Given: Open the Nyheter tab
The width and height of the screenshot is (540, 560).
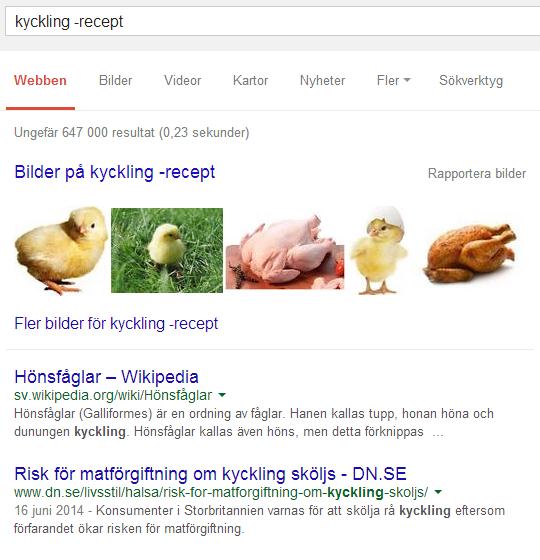Looking at the screenshot, I should pyautogui.click(x=322, y=80).
